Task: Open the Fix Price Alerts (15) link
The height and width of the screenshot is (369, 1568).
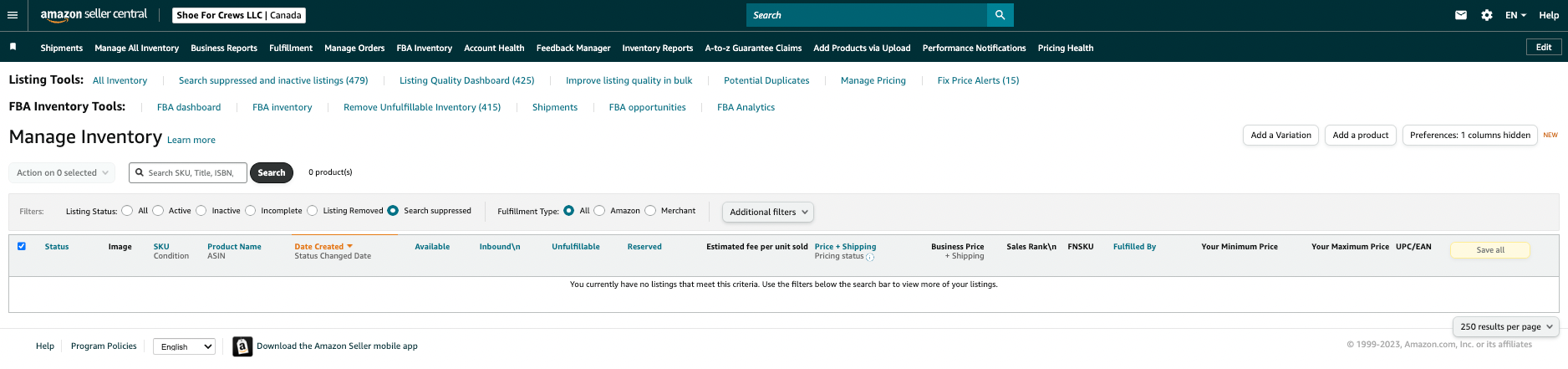Action: [978, 81]
